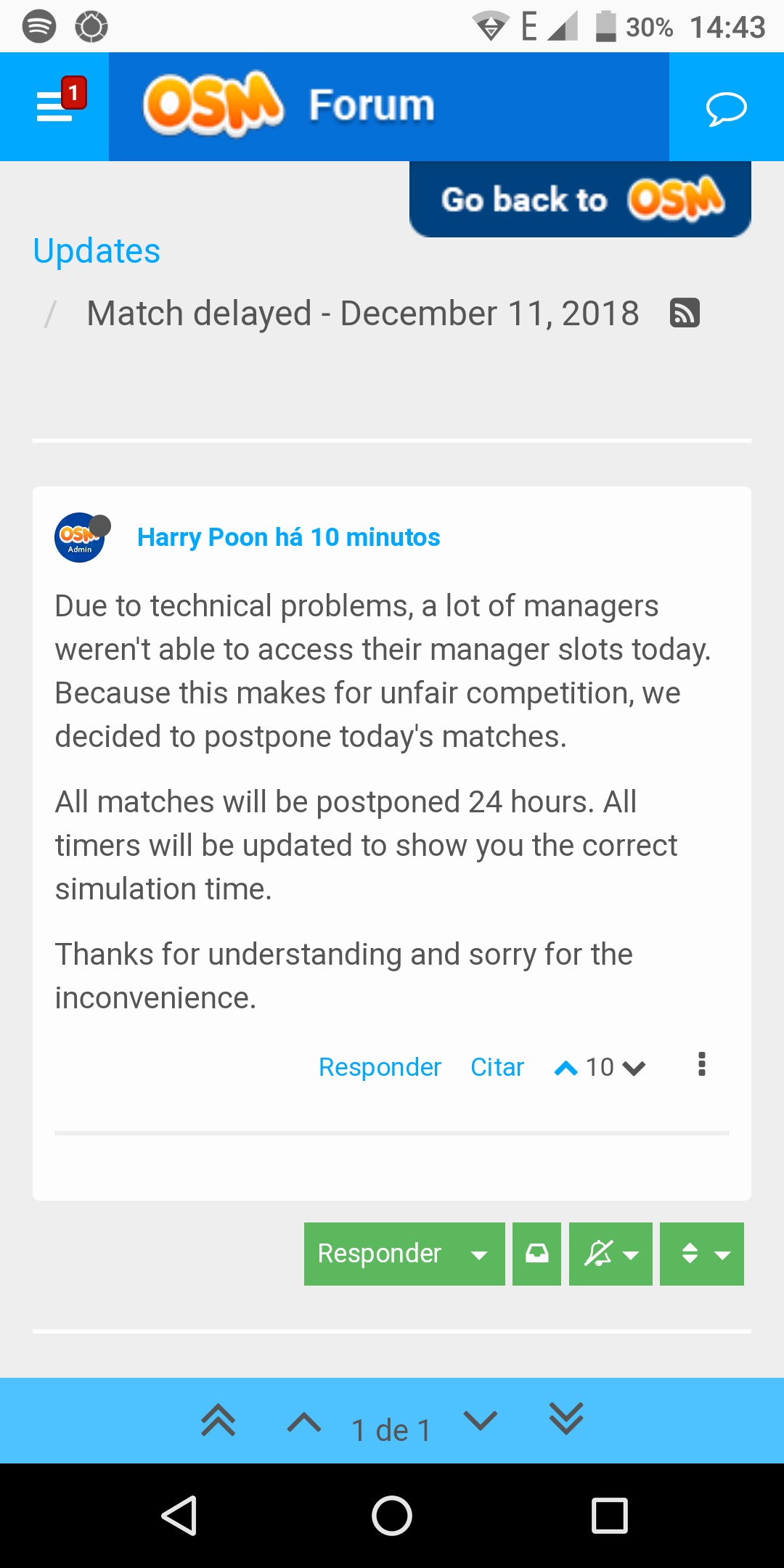
Task: Tap the Go back to OSM button
Action: click(x=580, y=199)
